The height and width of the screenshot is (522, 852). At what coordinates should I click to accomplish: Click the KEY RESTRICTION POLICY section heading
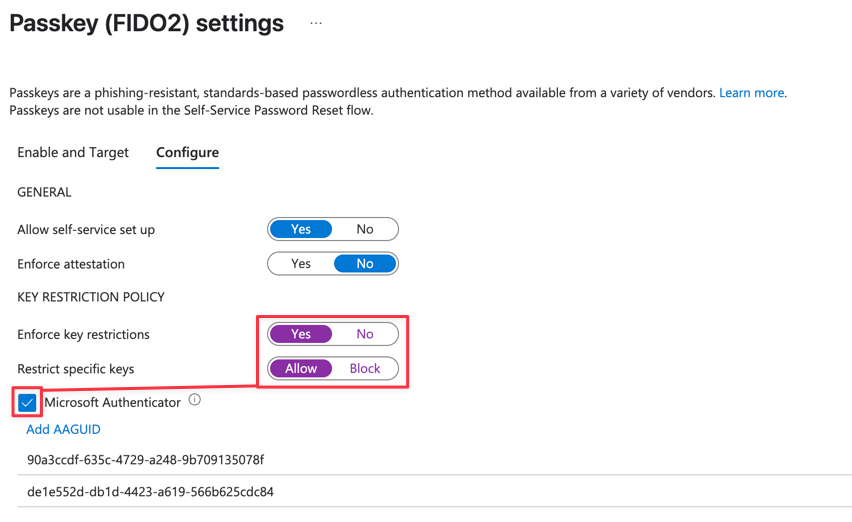coord(91,297)
